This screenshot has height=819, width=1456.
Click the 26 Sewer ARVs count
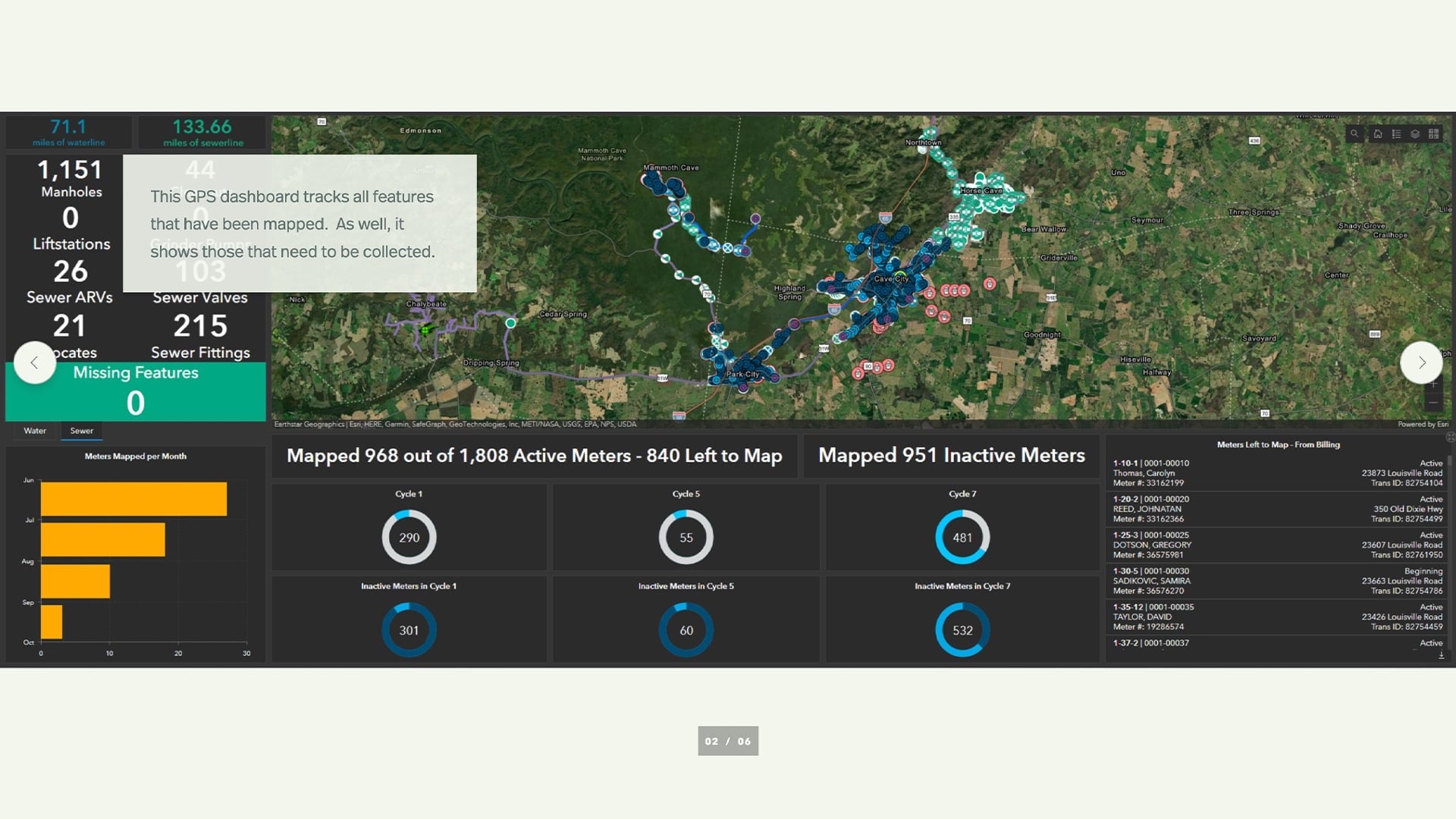tap(70, 281)
